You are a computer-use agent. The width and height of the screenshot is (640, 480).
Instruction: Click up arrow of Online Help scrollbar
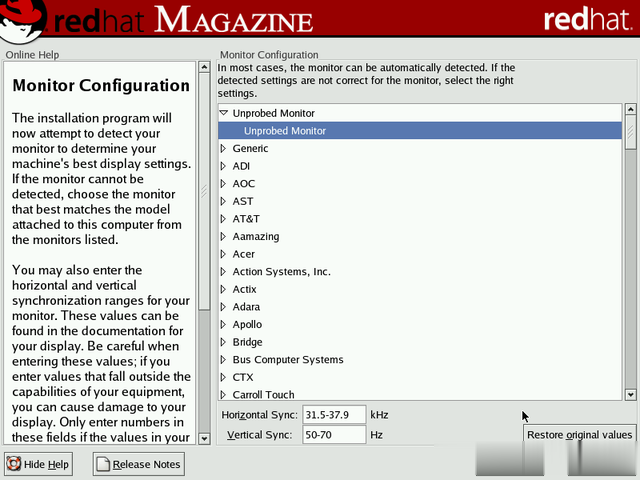coord(204,67)
